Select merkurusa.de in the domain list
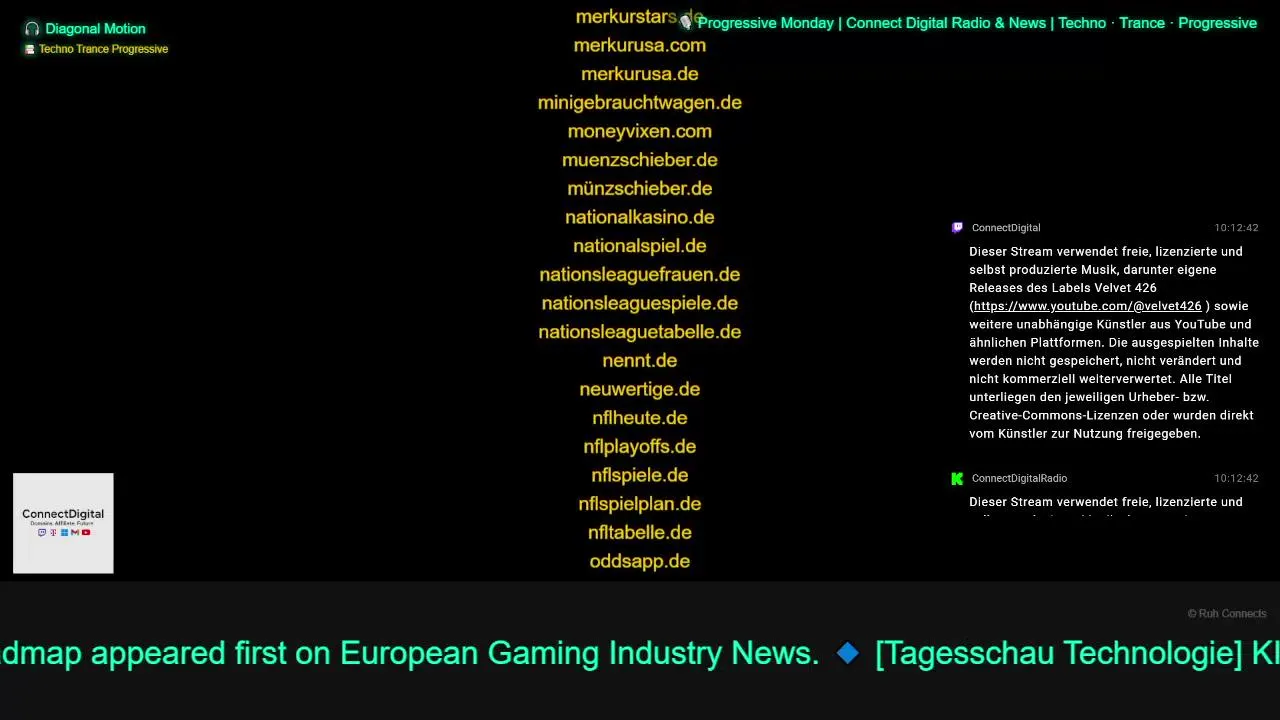This screenshot has width=1280, height=720. 640,74
